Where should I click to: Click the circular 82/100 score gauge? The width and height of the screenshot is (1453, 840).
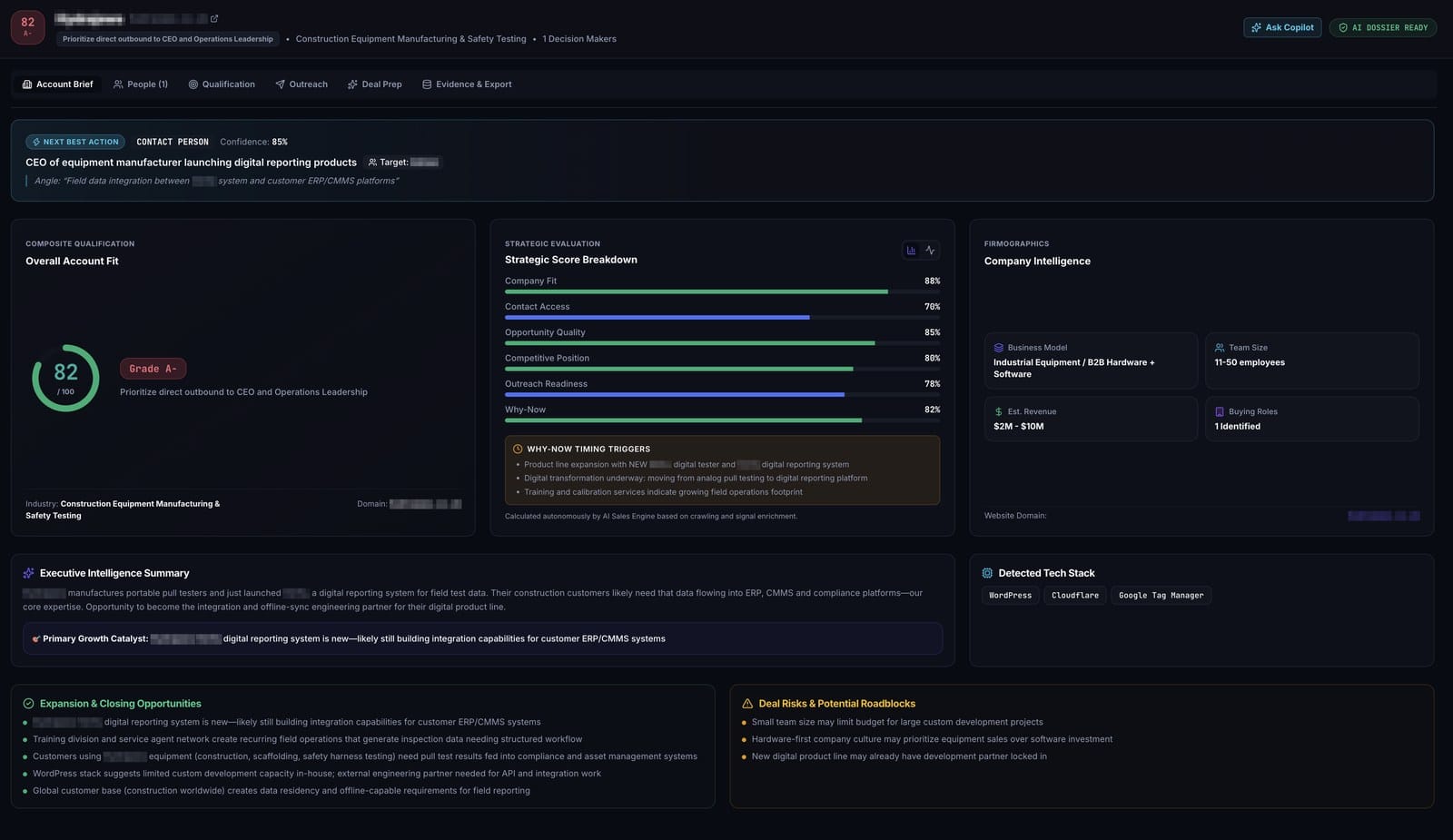65,378
